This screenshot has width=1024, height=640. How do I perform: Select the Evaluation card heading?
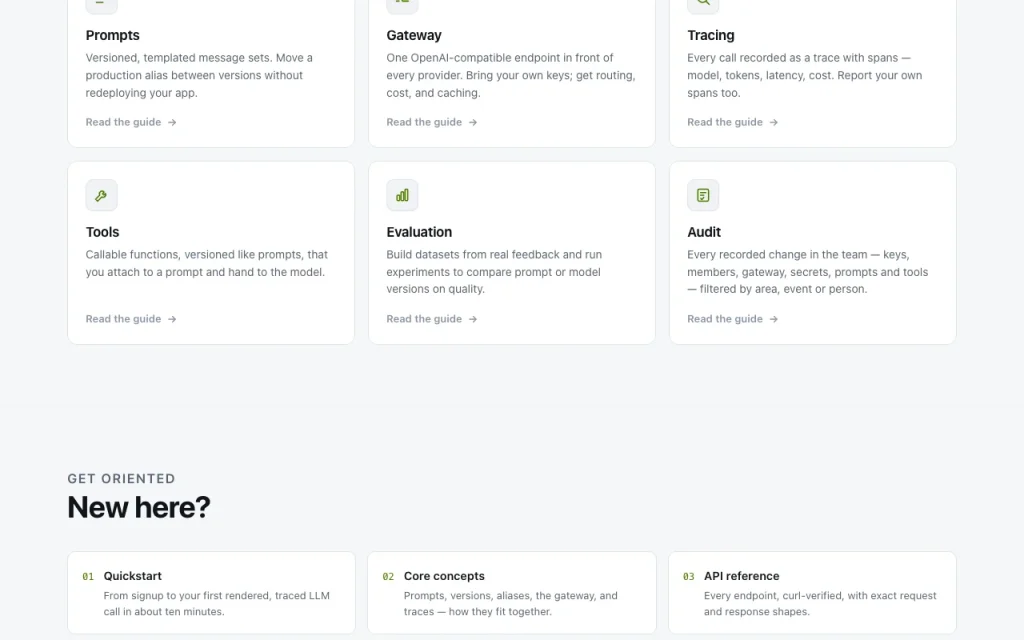click(x=419, y=232)
